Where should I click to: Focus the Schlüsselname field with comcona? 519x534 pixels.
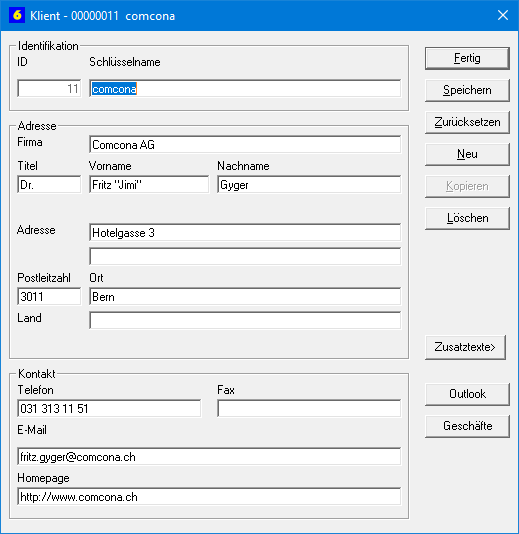(x=245, y=89)
